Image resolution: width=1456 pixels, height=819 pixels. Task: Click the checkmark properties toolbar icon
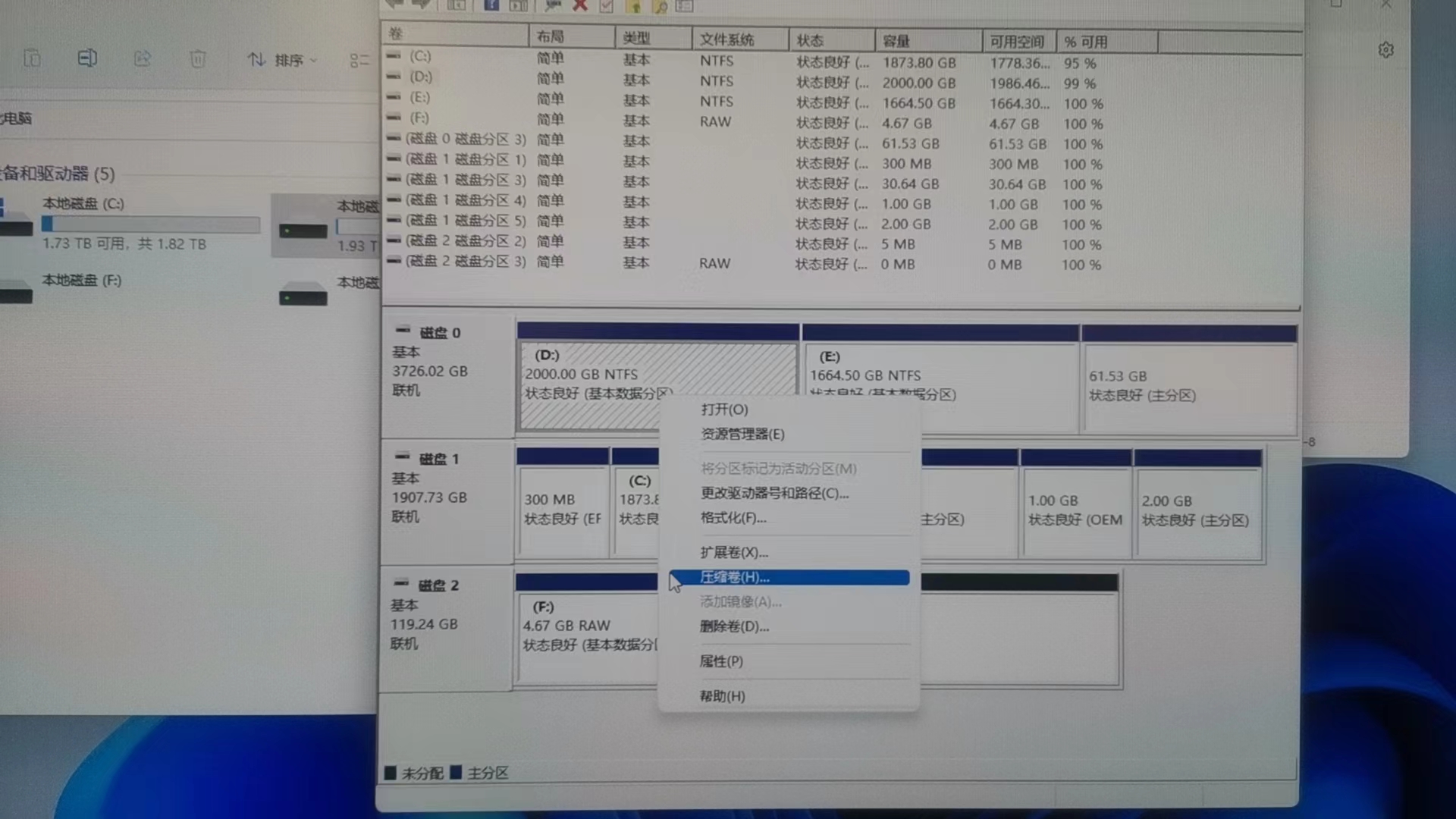point(607,6)
